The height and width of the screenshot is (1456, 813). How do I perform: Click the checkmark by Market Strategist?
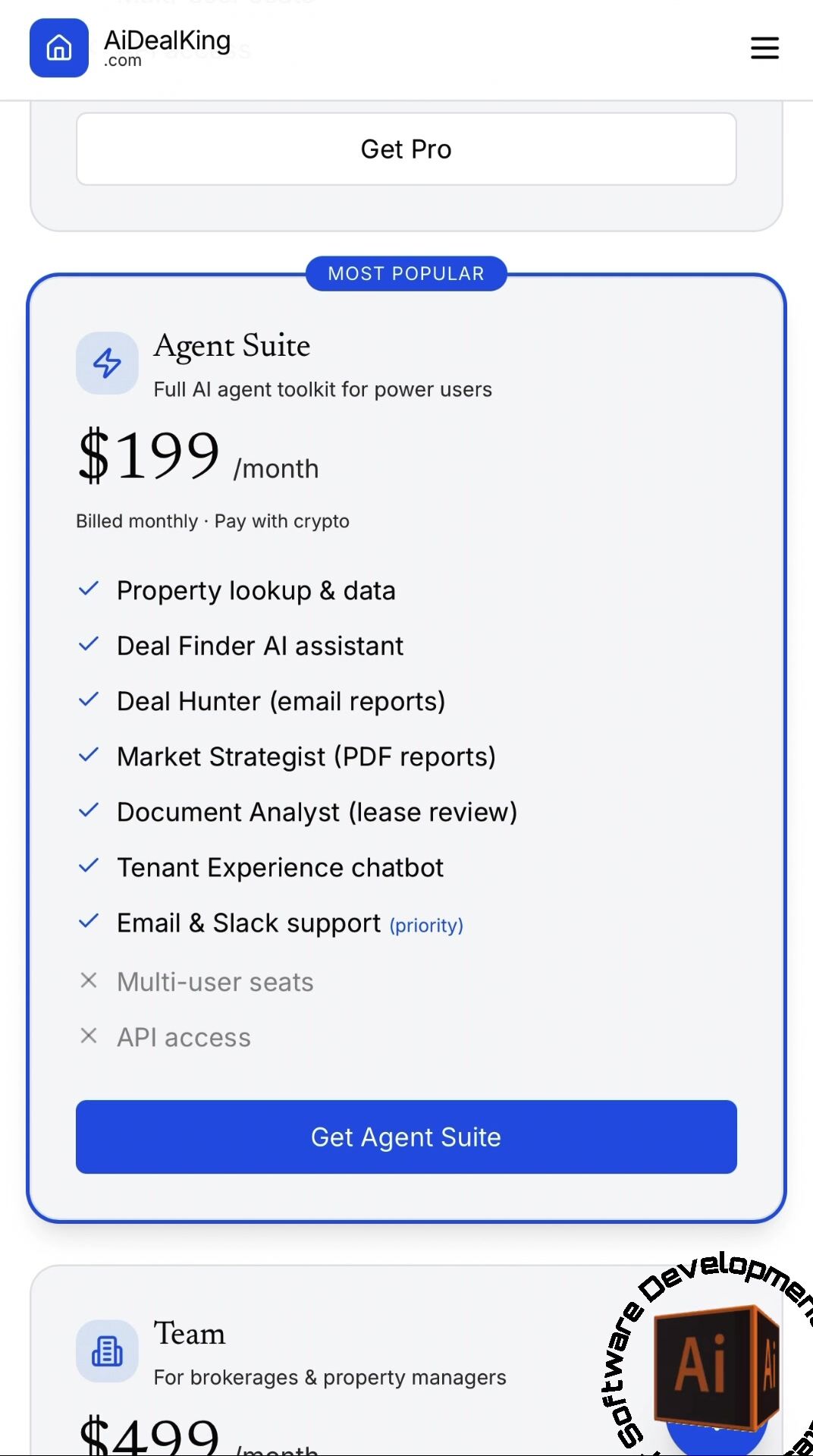pyautogui.click(x=89, y=755)
